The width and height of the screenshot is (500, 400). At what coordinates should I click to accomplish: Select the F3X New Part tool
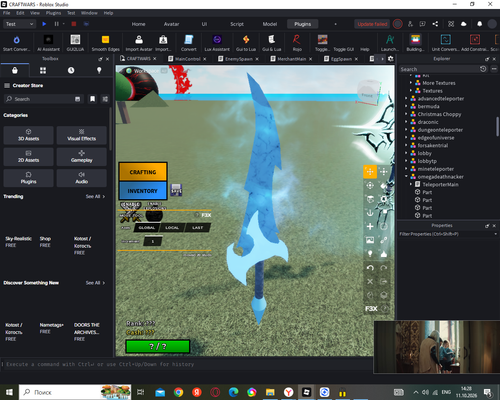[x=370, y=226]
